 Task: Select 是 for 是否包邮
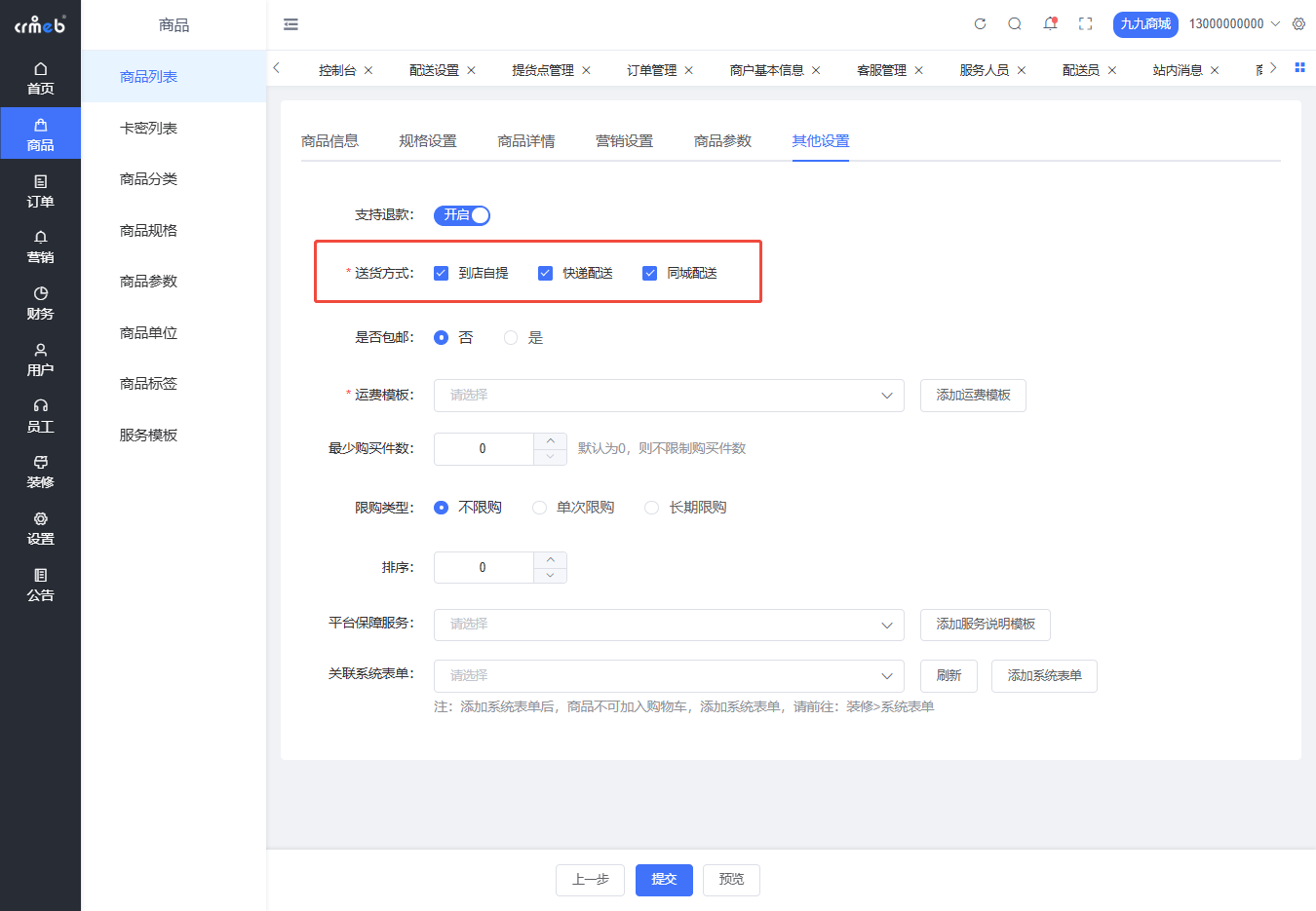pyautogui.click(x=511, y=338)
